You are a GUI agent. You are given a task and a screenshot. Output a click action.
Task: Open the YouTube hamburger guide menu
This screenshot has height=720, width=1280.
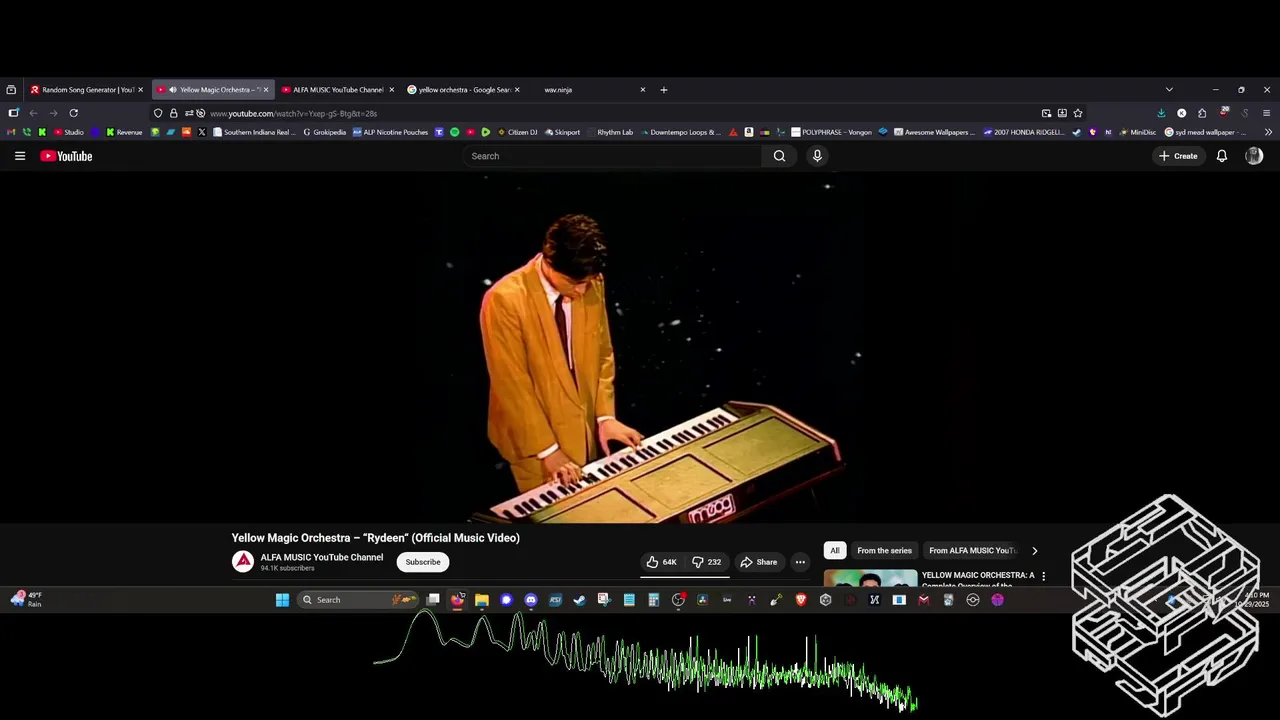19,156
